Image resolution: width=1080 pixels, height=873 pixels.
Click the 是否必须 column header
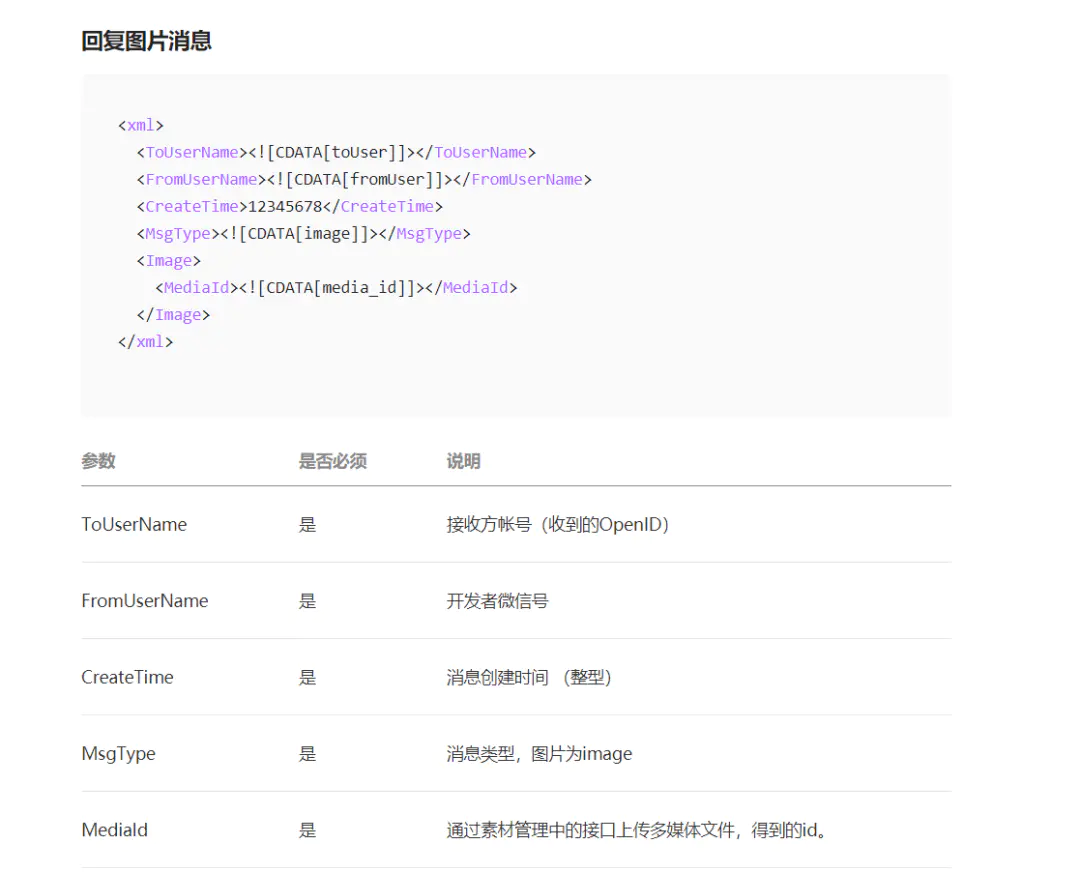[333, 461]
